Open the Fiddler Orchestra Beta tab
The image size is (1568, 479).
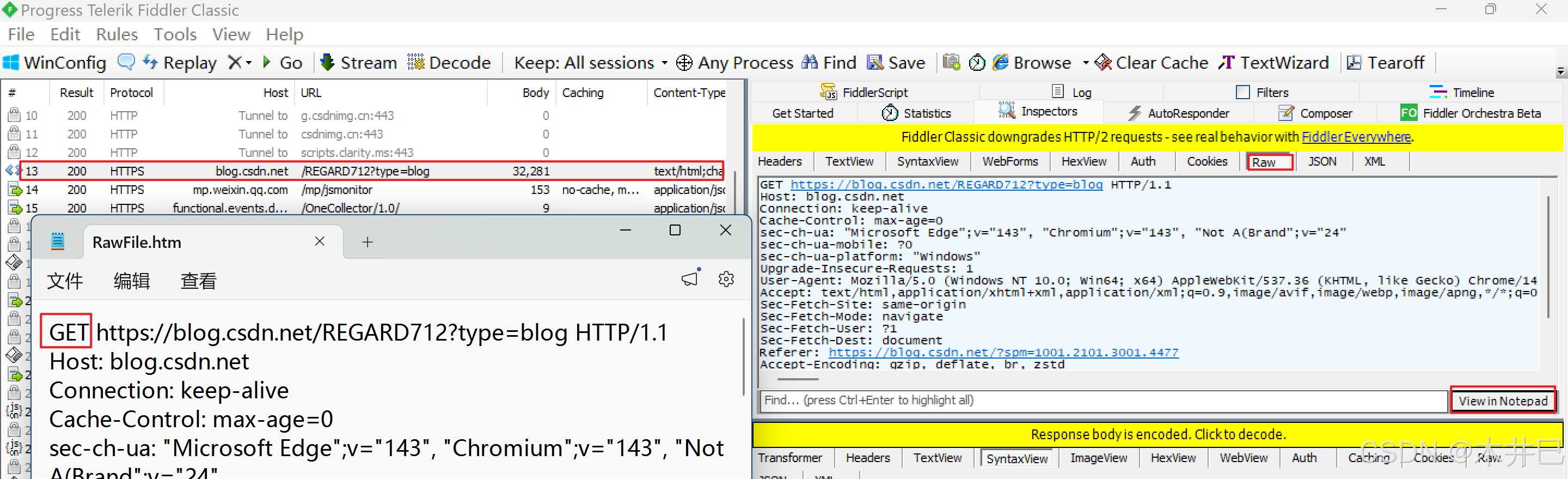pyautogui.click(x=1471, y=113)
